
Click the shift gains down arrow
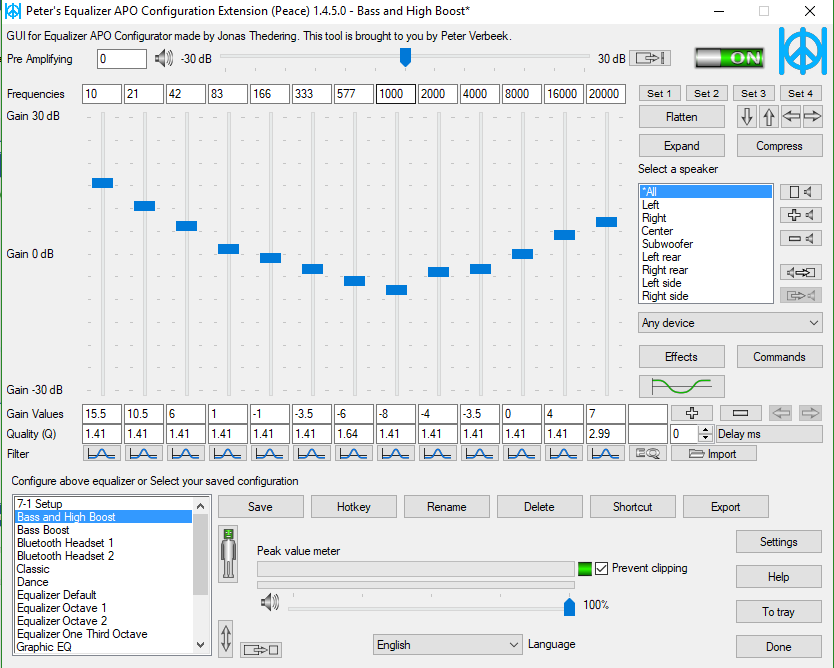click(x=747, y=116)
